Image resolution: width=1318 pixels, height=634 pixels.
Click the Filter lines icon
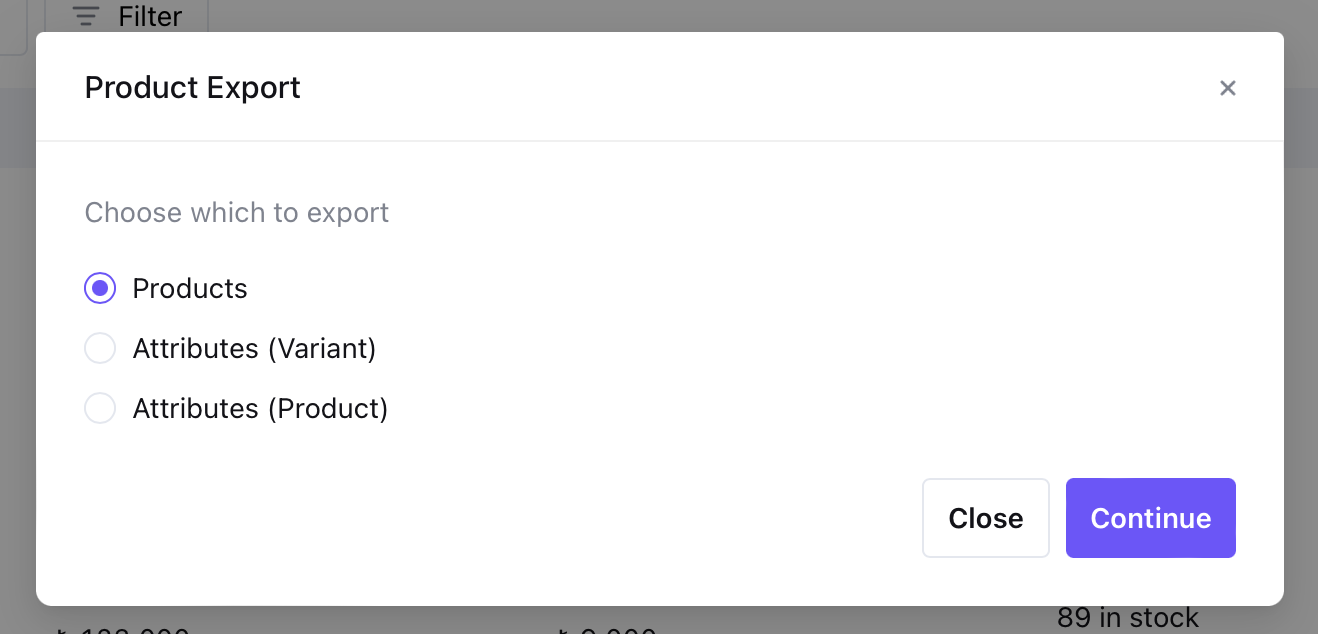86,16
